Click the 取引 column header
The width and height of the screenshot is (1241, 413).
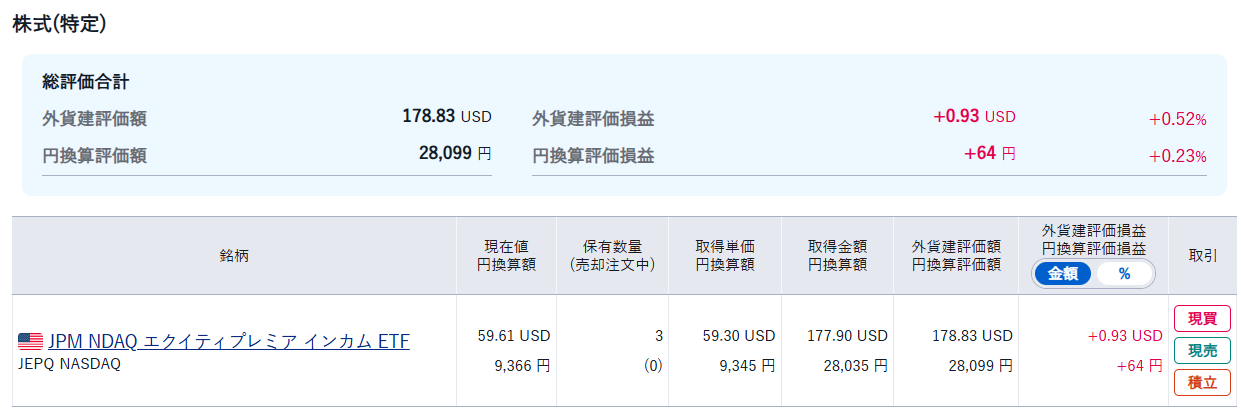(1203, 256)
